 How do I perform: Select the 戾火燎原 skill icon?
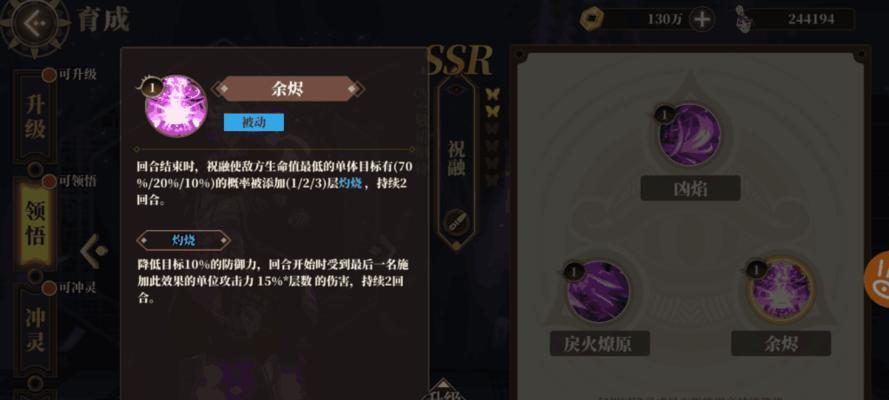coord(598,291)
